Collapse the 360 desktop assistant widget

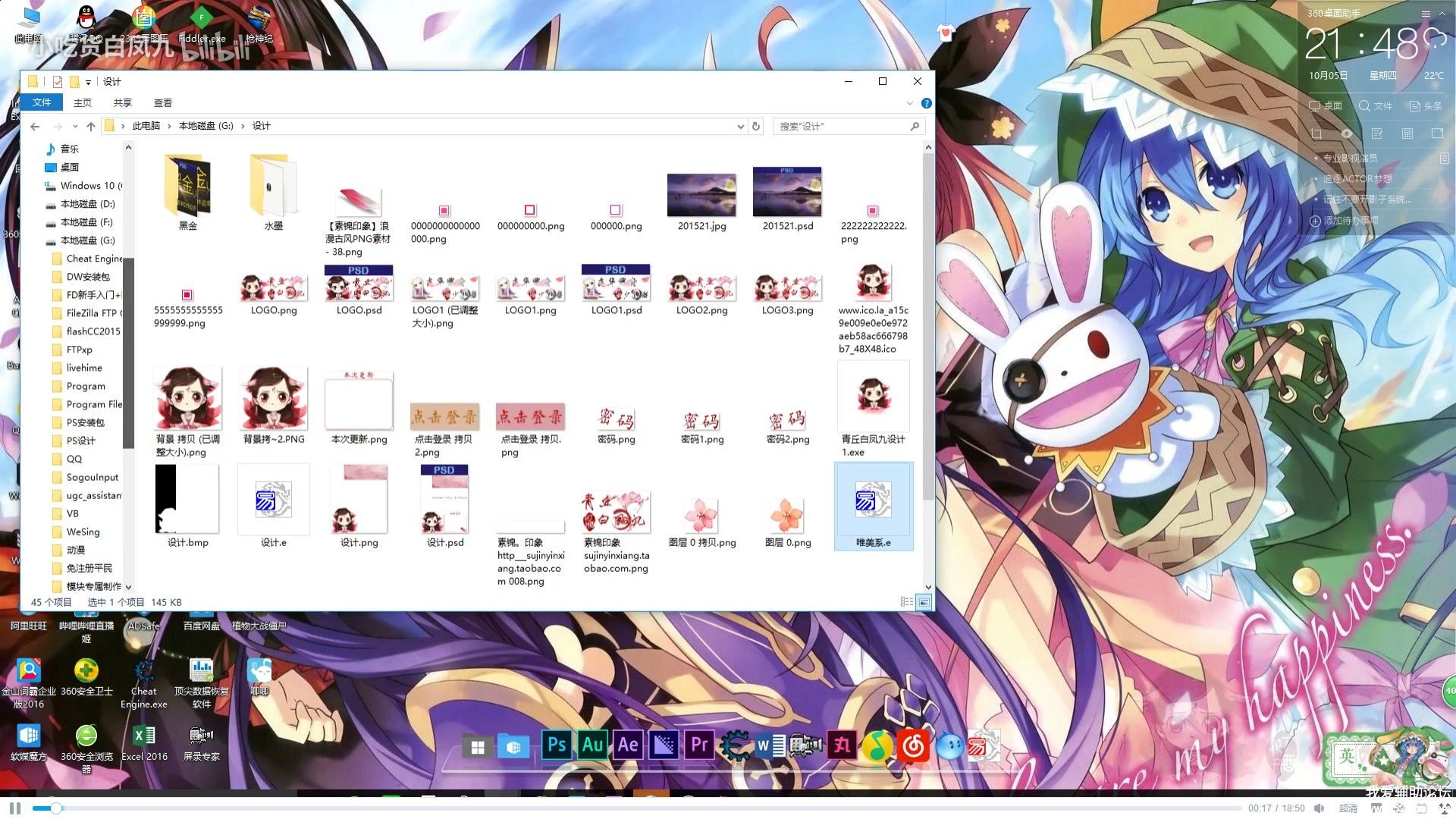1442,14
